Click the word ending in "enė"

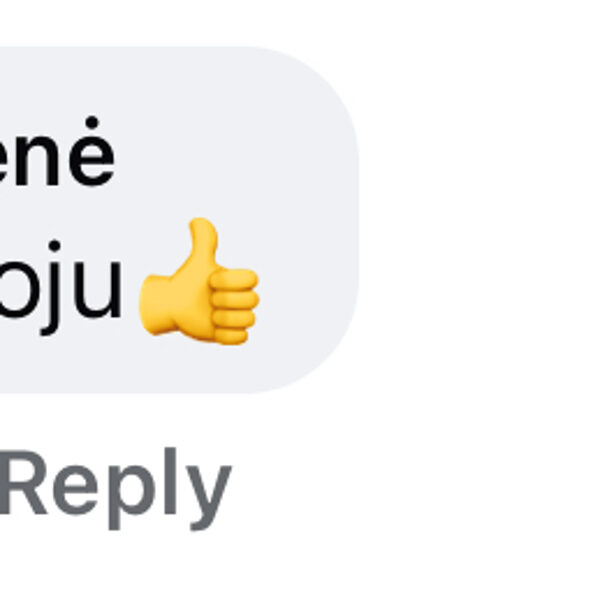[57, 152]
